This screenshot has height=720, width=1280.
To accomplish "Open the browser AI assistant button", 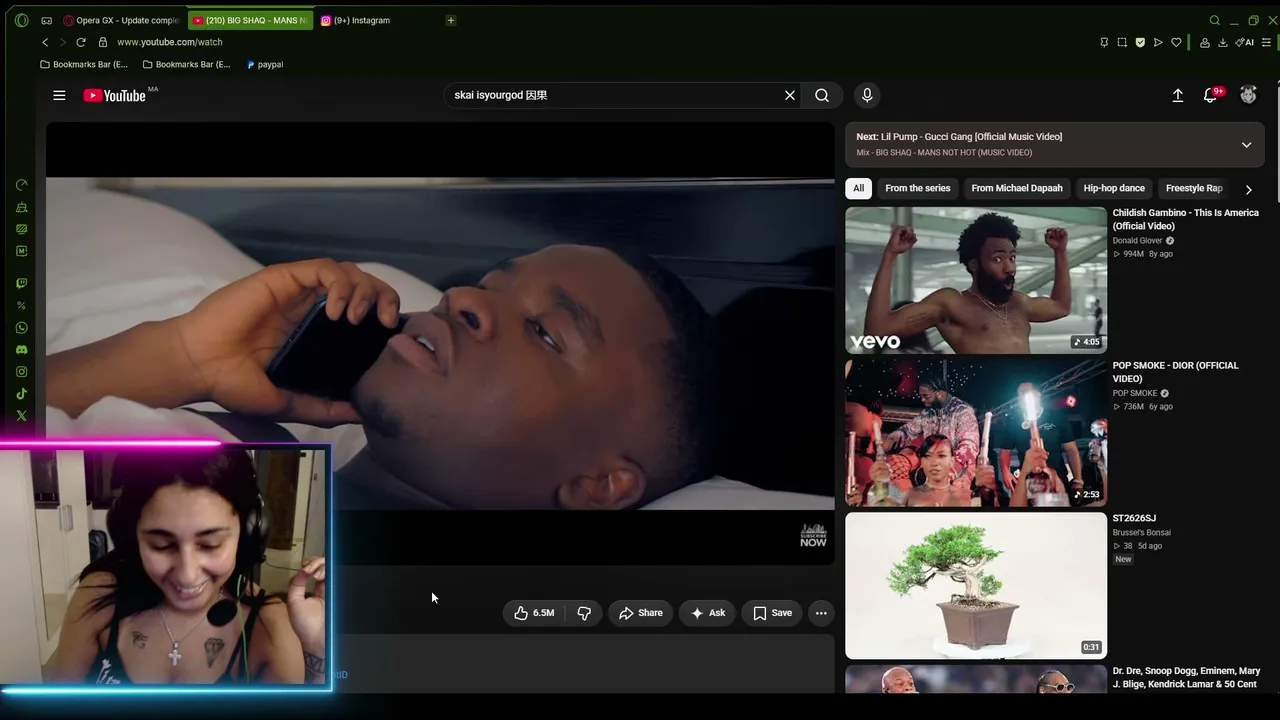I will pos(1245,42).
